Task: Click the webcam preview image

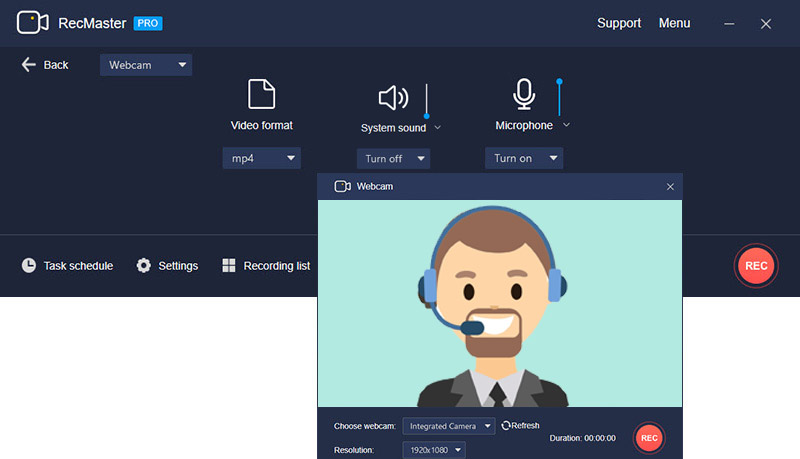Action: point(500,303)
